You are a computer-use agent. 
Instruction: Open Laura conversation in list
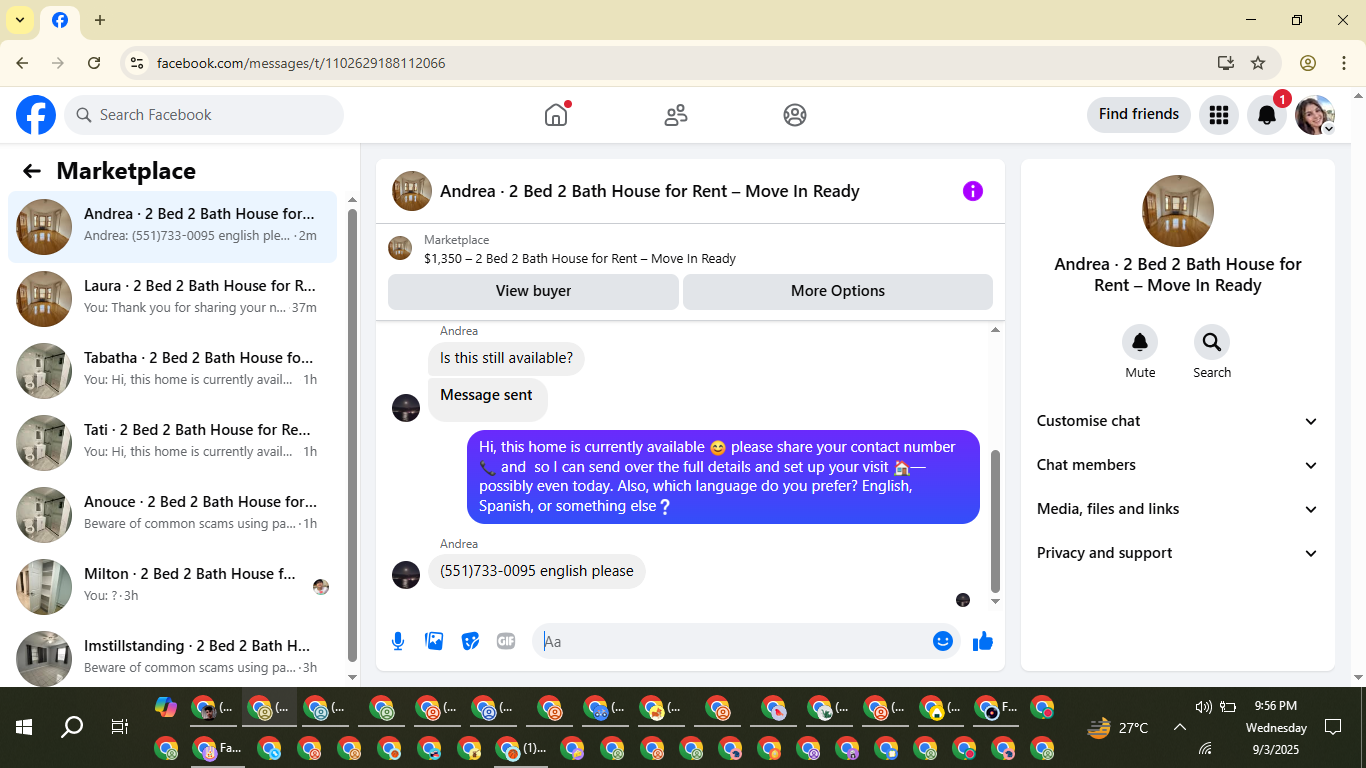172,299
